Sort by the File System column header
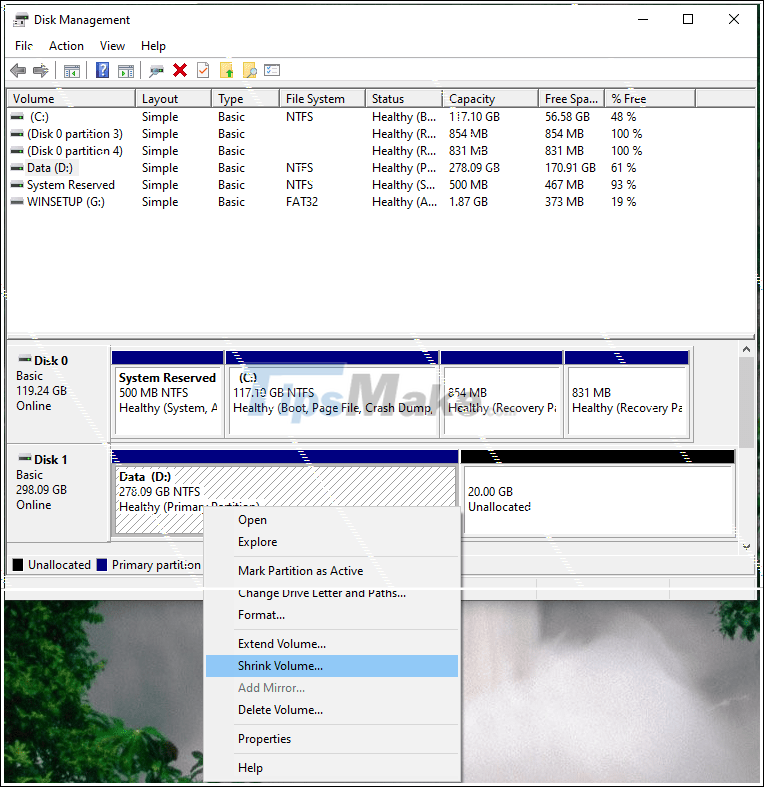Image resolution: width=764 pixels, height=787 pixels. tap(323, 99)
